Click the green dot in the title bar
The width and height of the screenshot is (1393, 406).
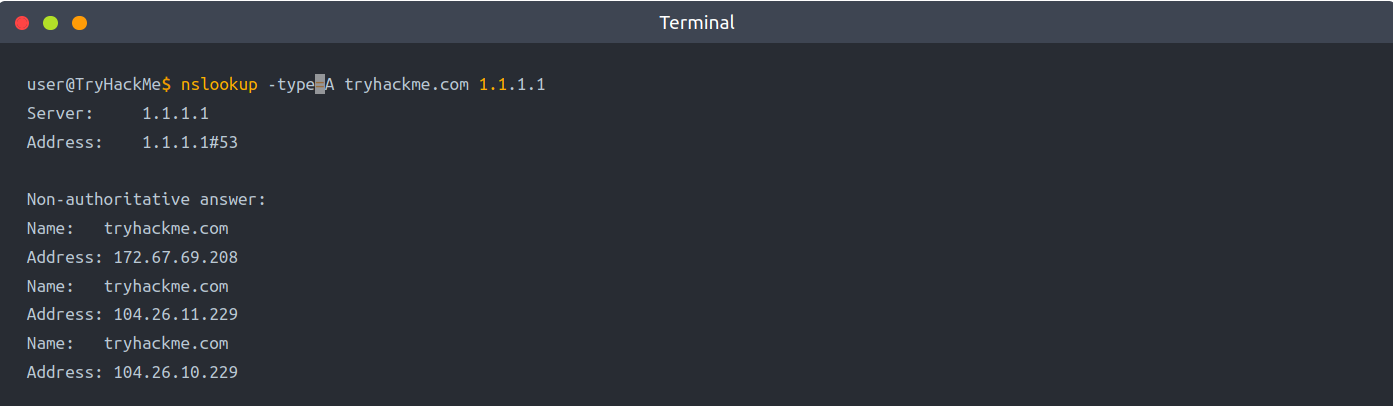51,22
